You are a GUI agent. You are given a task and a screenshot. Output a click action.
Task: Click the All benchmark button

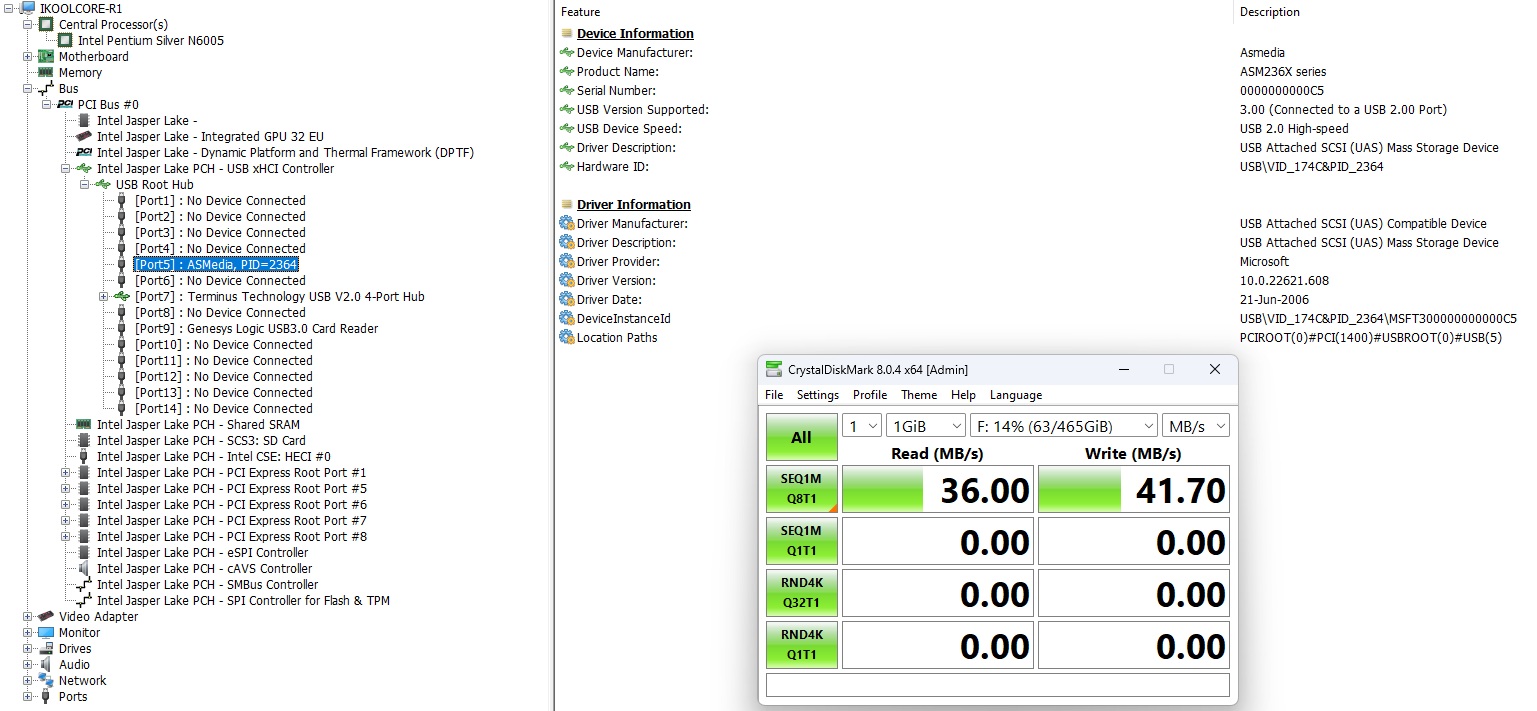802,438
